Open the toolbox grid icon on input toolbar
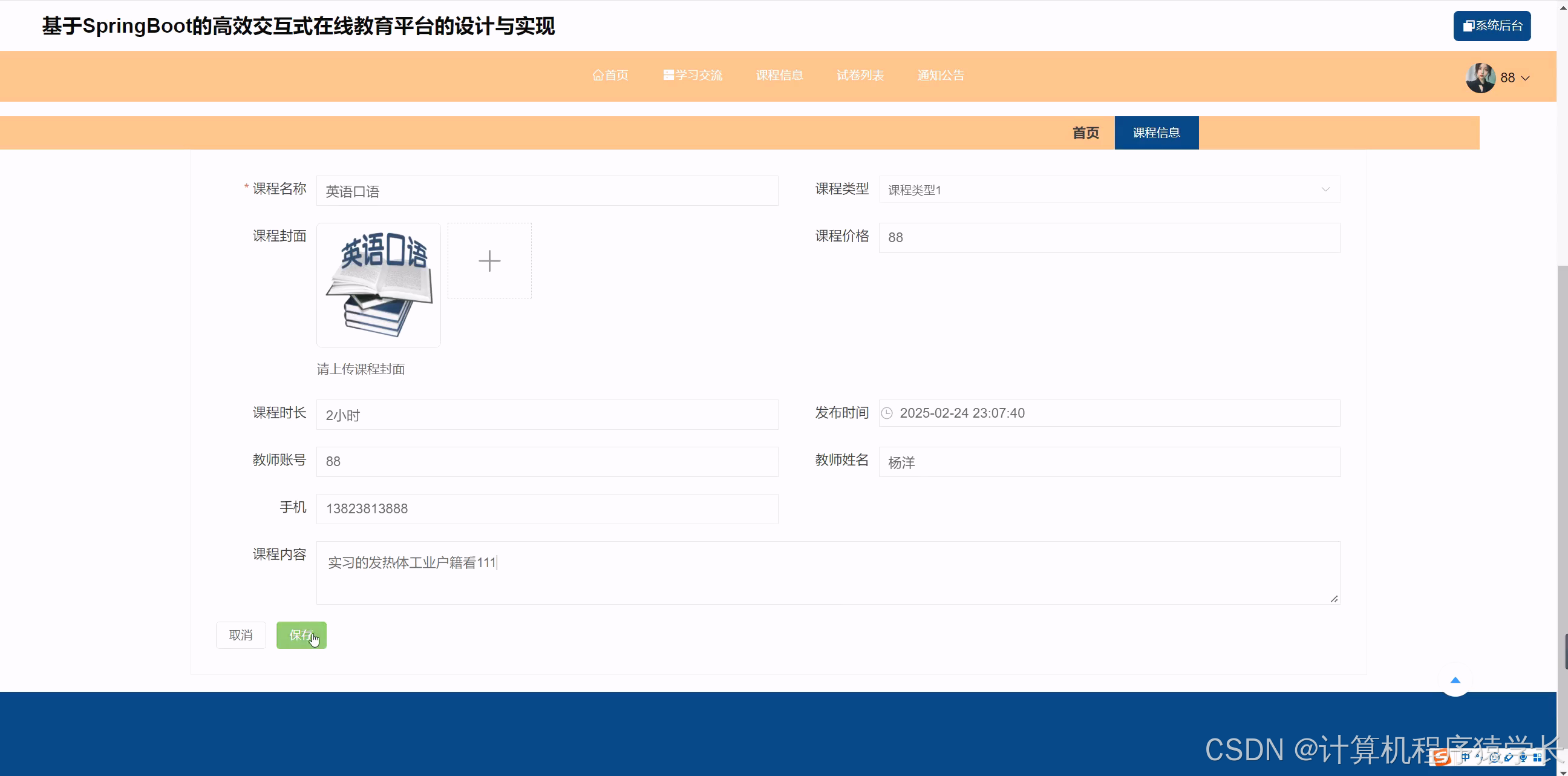 1539,758
